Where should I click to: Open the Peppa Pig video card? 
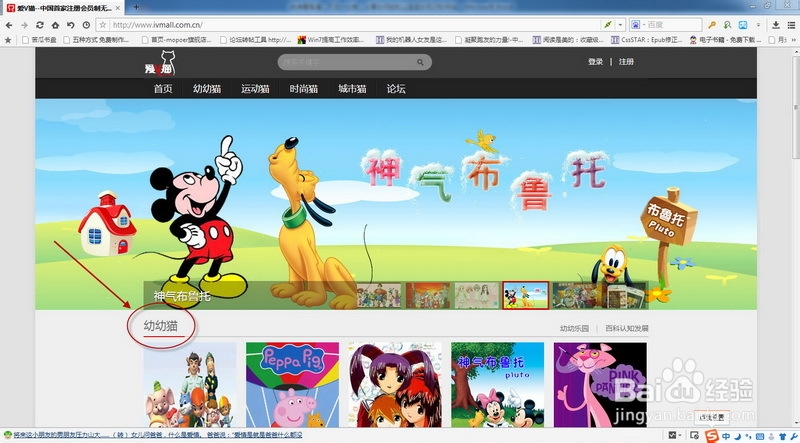click(x=292, y=384)
